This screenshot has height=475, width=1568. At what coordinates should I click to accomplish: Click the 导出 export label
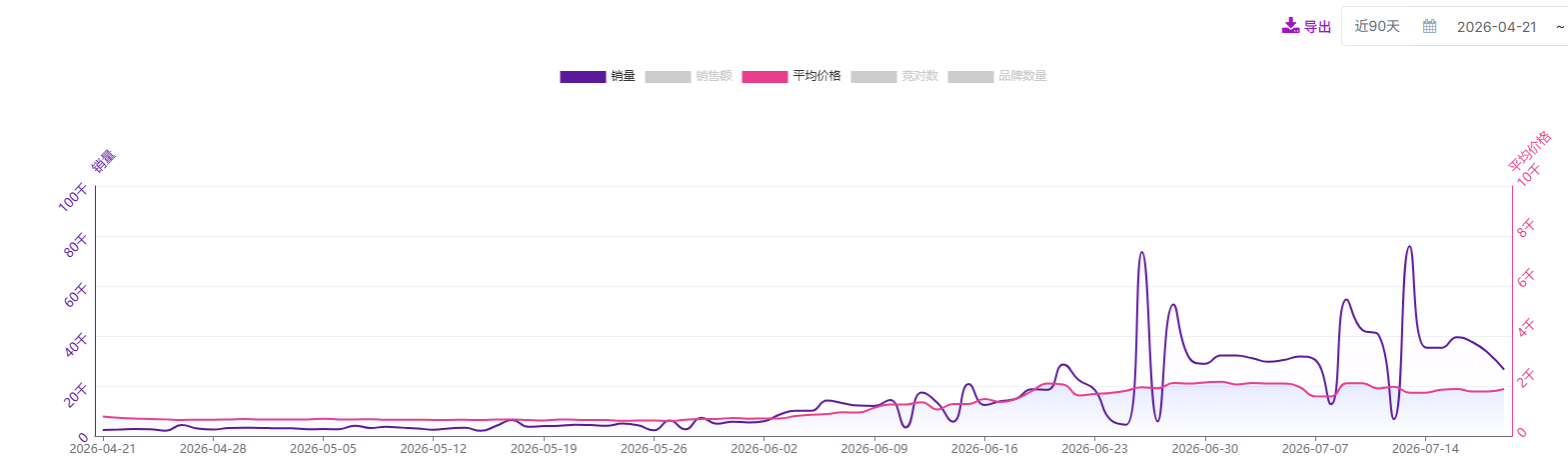click(1317, 27)
